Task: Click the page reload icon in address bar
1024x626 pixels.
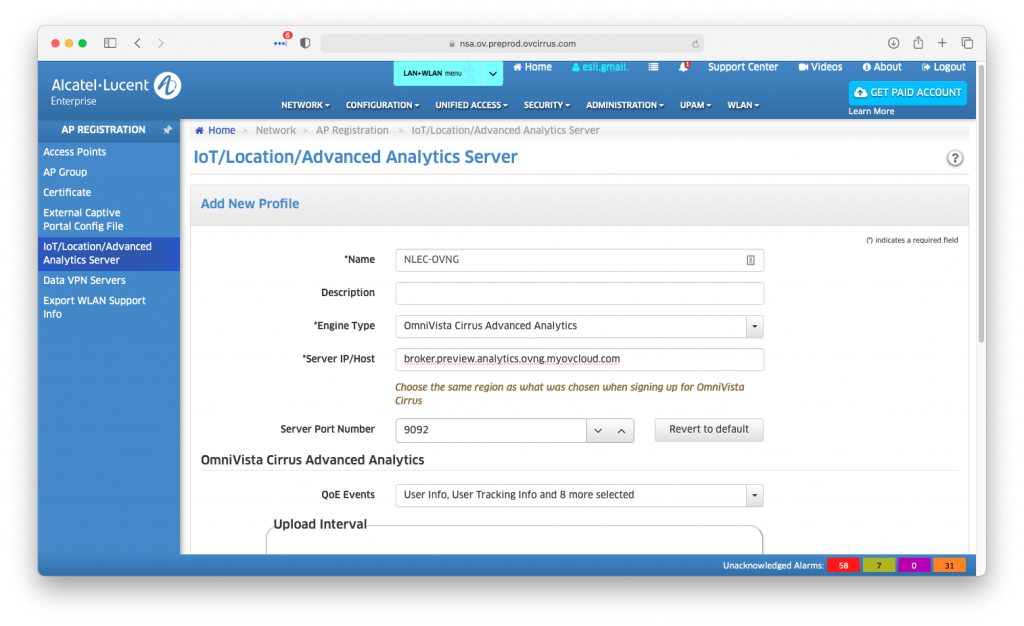Action: coord(695,44)
